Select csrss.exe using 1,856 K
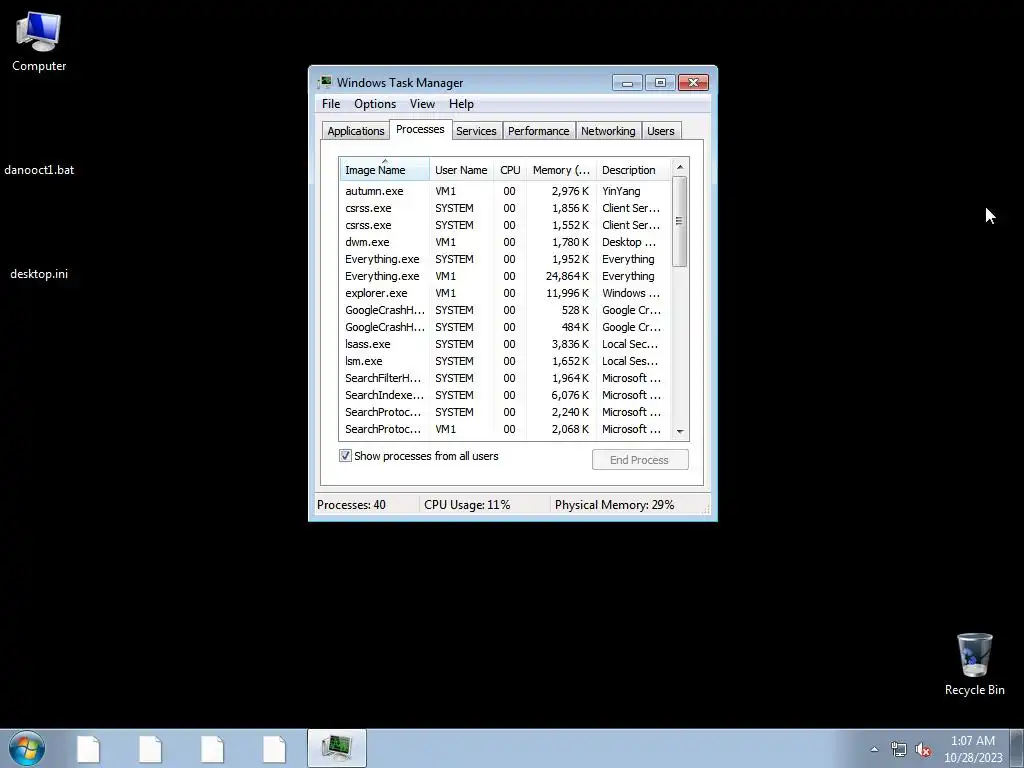Image resolution: width=1024 pixels, height=768 pixels. click(505, 208)
